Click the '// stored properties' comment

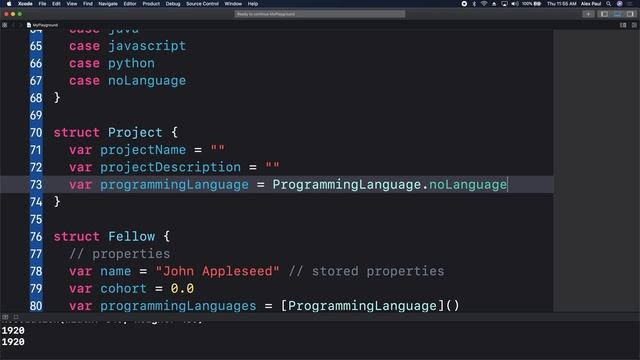coord(367,271)
